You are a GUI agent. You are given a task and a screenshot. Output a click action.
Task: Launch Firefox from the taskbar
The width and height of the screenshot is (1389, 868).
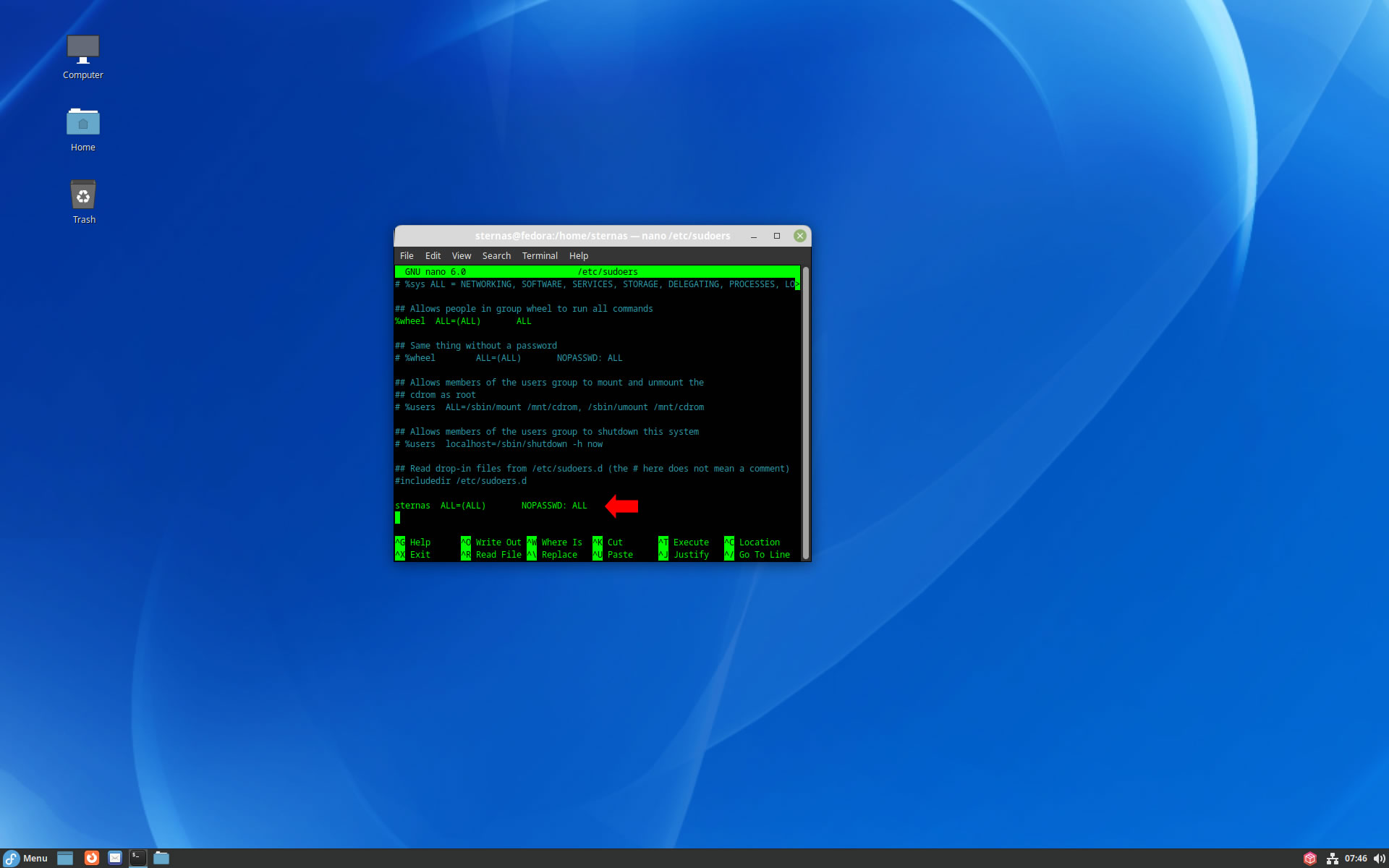tap(92, 858)
